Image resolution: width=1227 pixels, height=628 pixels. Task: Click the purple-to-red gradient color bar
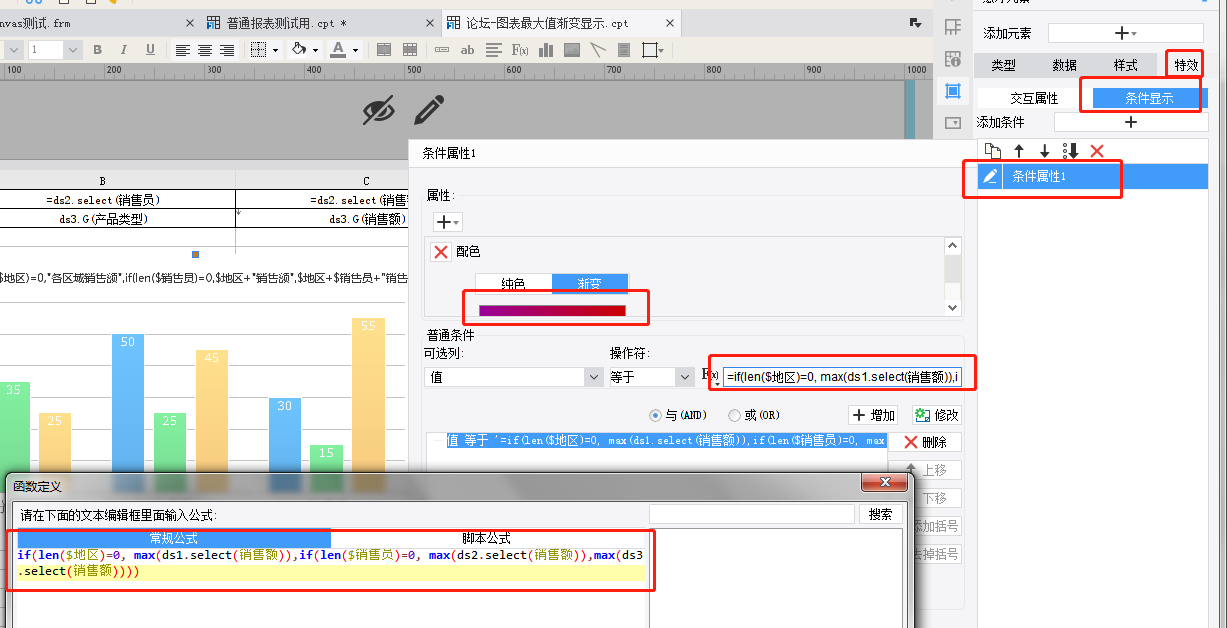click(552, 310)
